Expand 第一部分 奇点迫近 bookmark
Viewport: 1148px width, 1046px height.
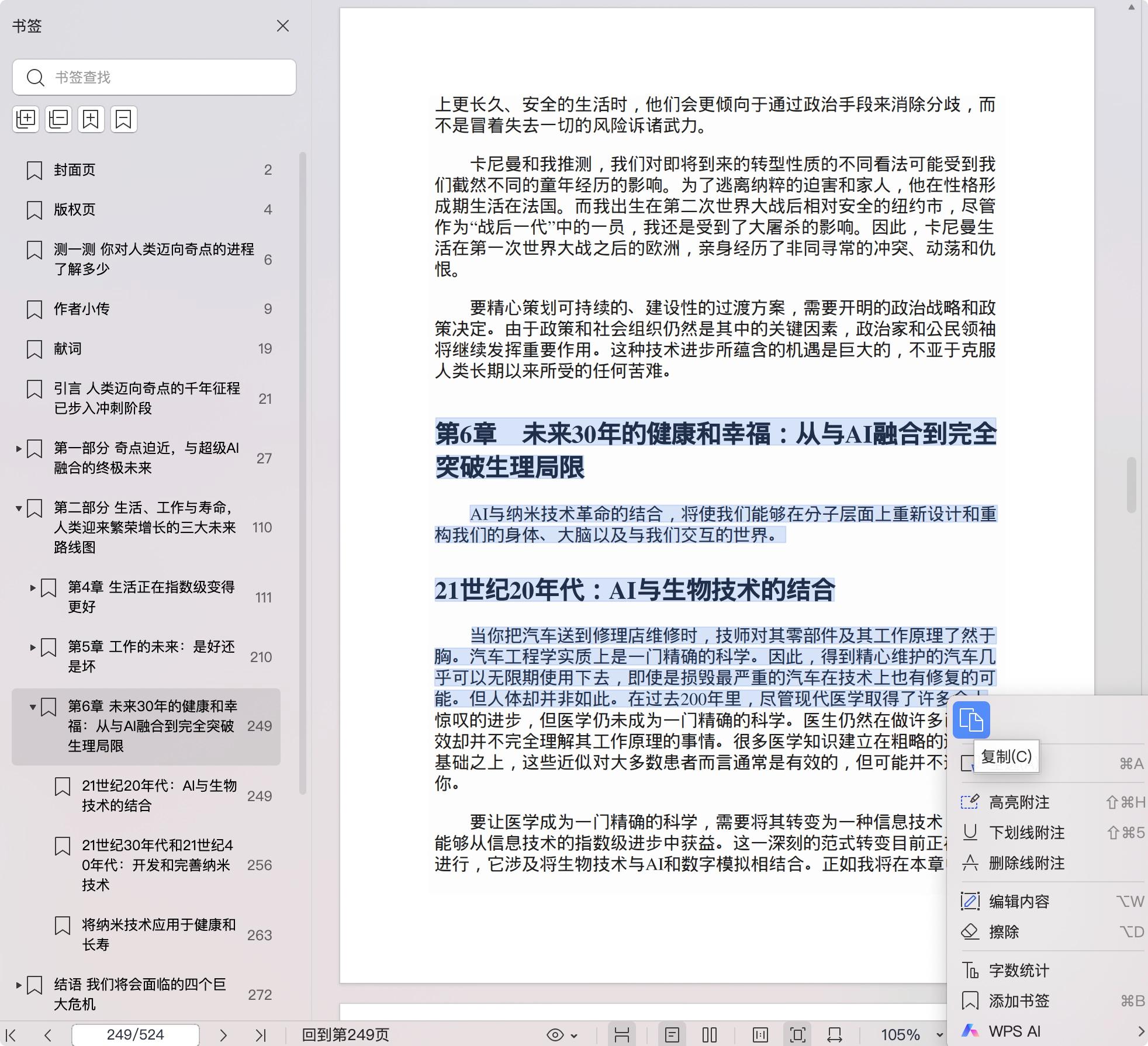19,449
